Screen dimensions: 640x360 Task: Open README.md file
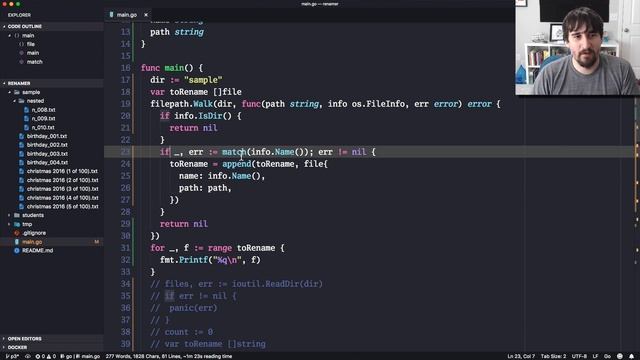coord(38,251)
